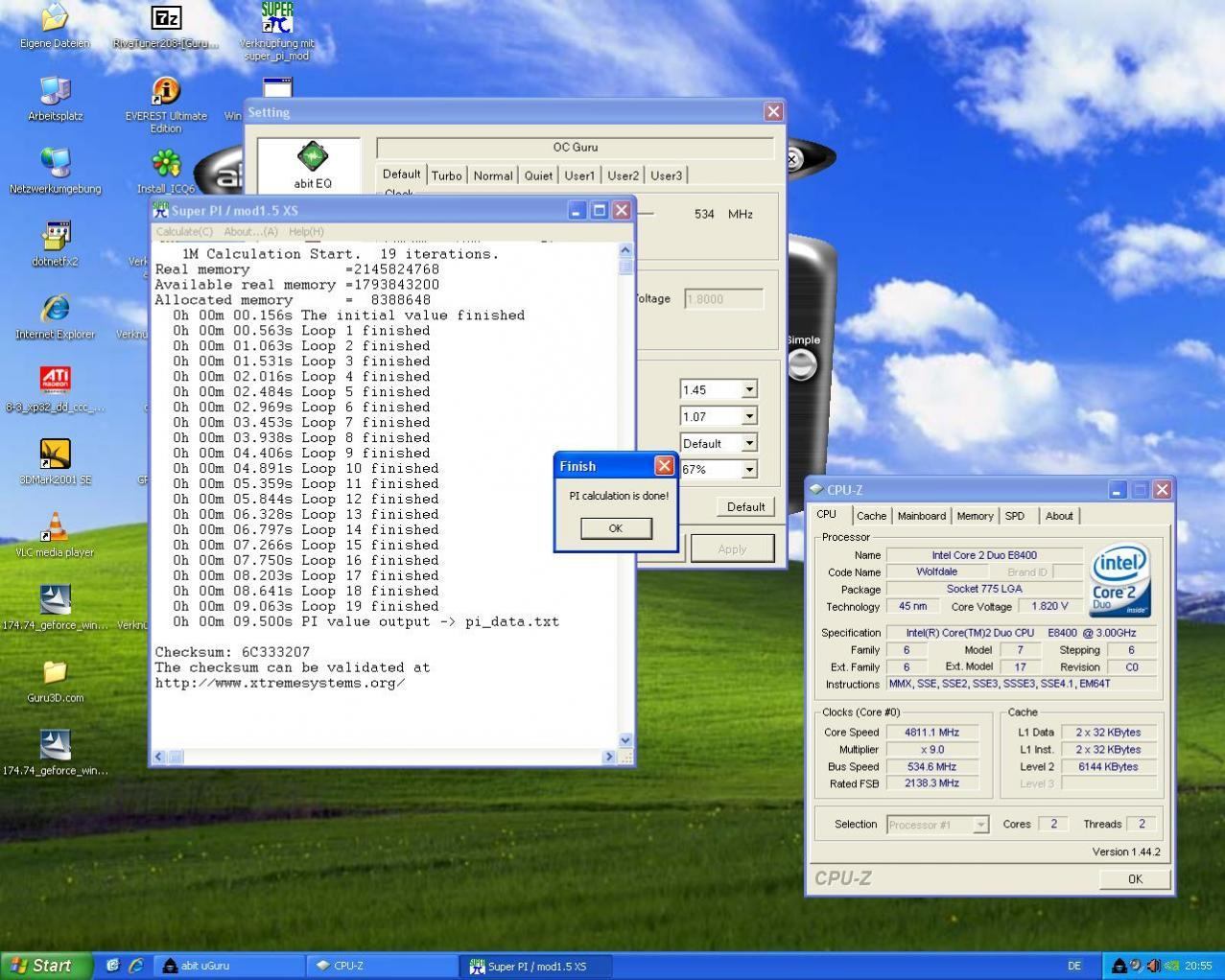
Task: Select the Default tab in OC Guru
Action: coord(401,174)
